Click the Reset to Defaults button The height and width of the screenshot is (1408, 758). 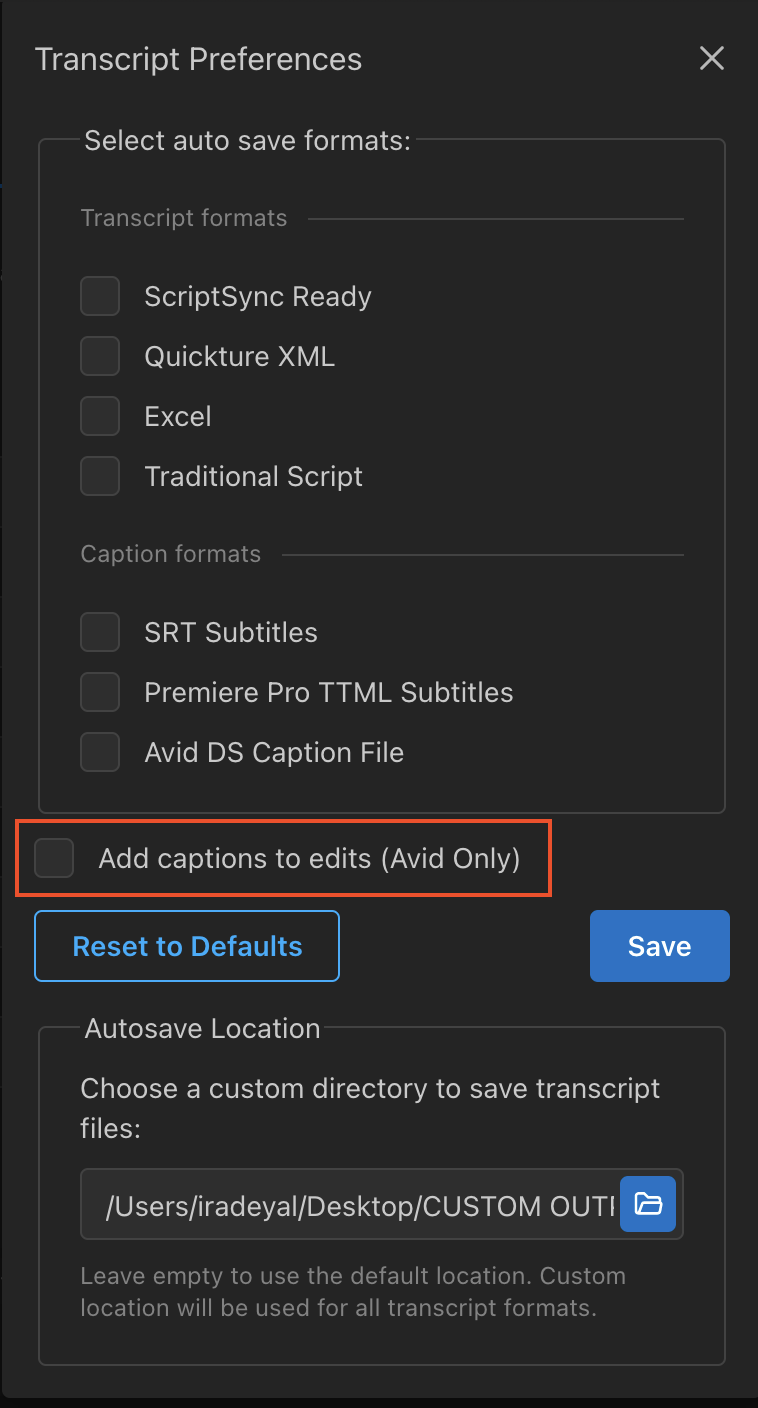[187, 946]
